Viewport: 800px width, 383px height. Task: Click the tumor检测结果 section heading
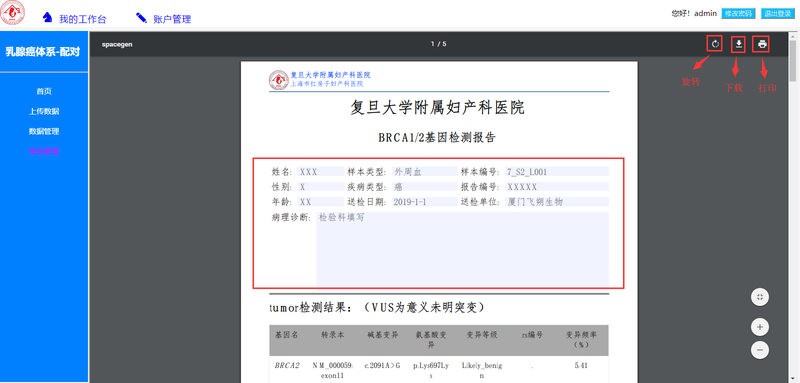point(377,308)
